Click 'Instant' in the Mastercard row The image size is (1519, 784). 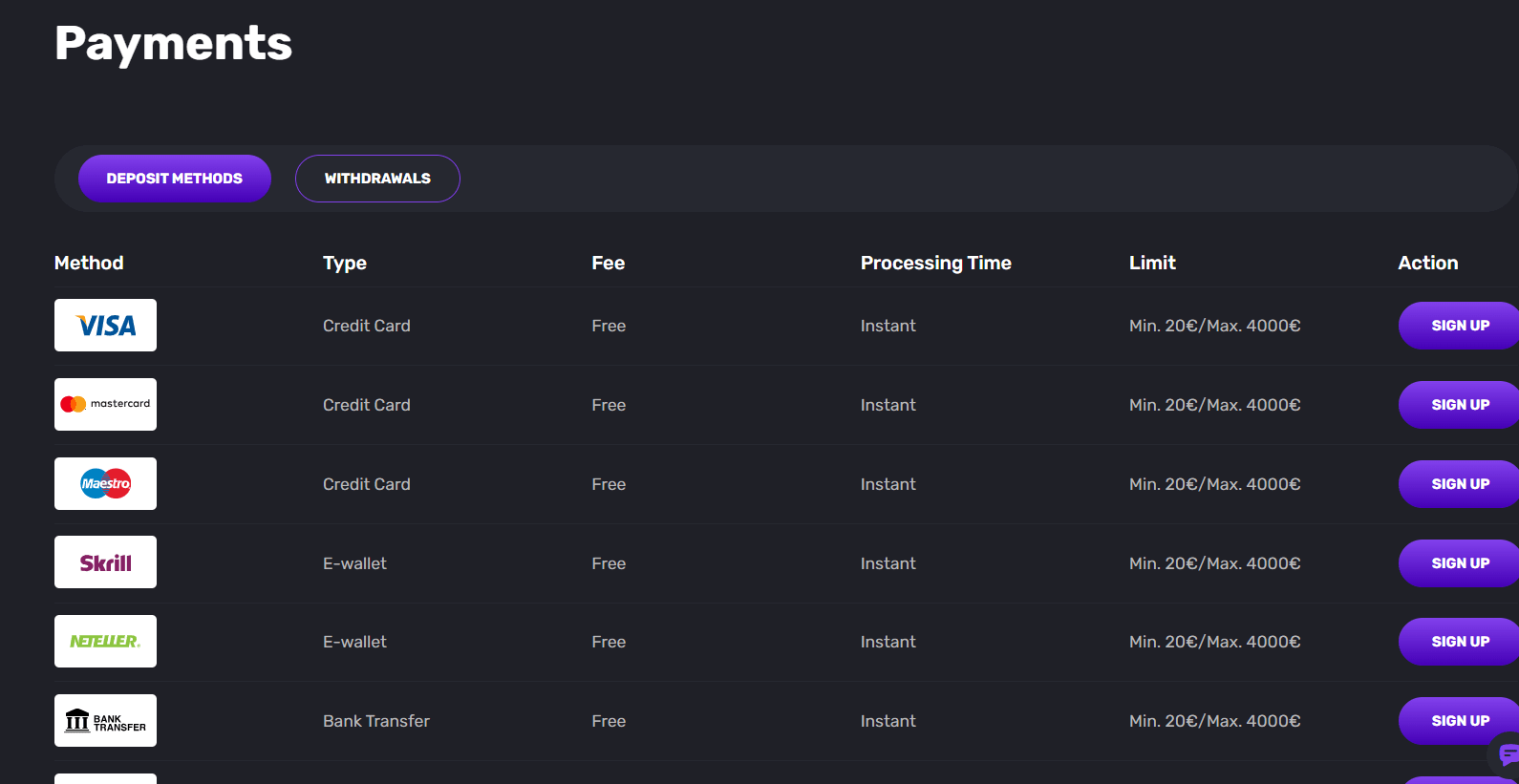(888, 405)
